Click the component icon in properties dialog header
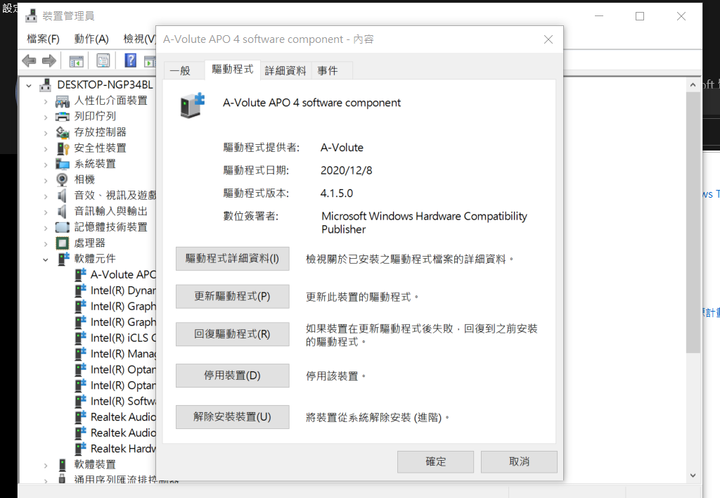The height and width of the screenshot is (498, 720). [192, 105]
